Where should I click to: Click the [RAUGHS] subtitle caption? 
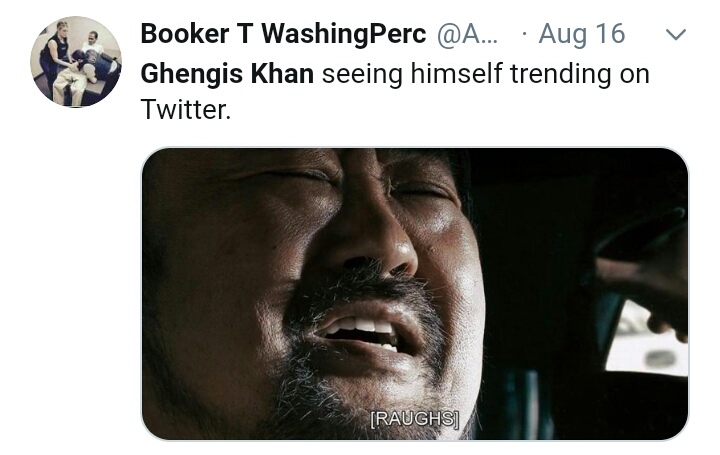pos(415,419)
